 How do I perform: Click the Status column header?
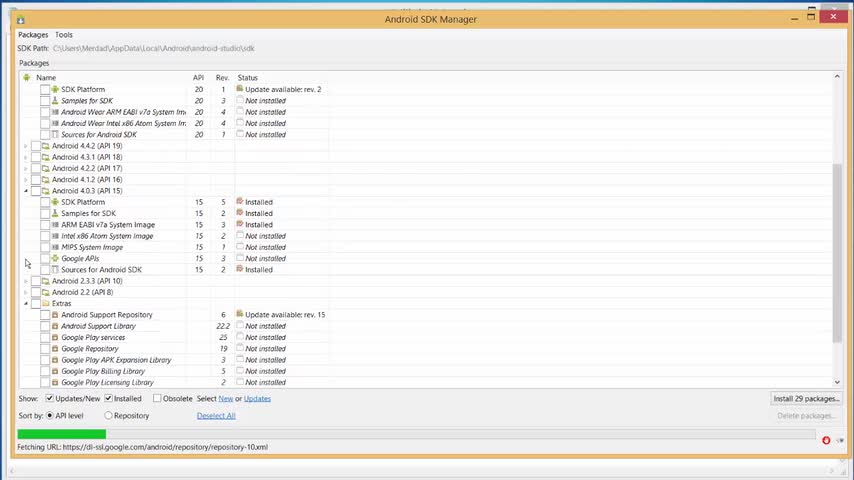click(x=248, y=78)
